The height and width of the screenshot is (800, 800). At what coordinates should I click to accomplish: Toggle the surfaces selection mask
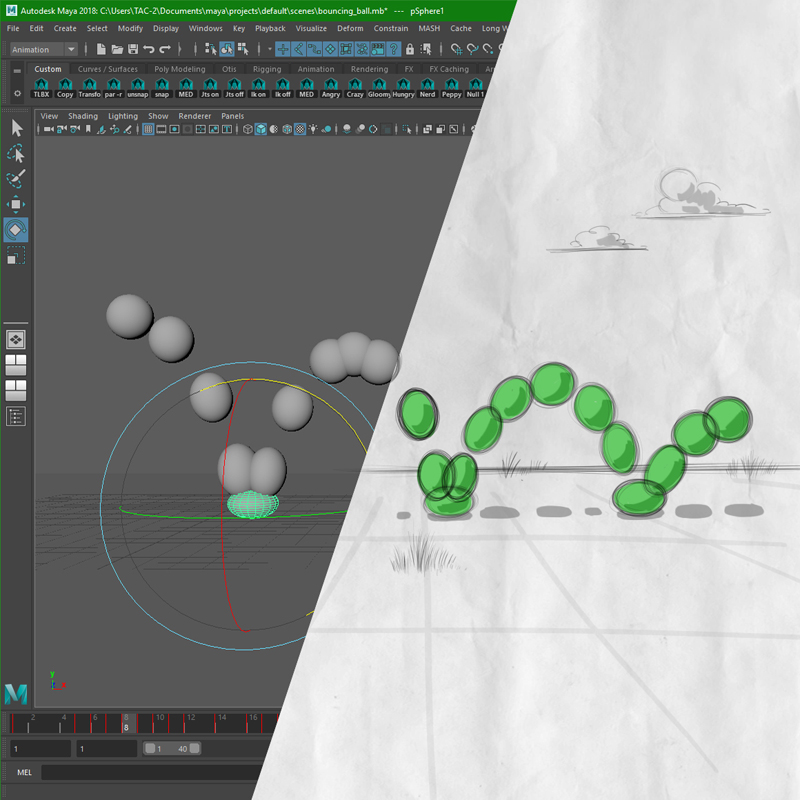(x=330, y=49)
